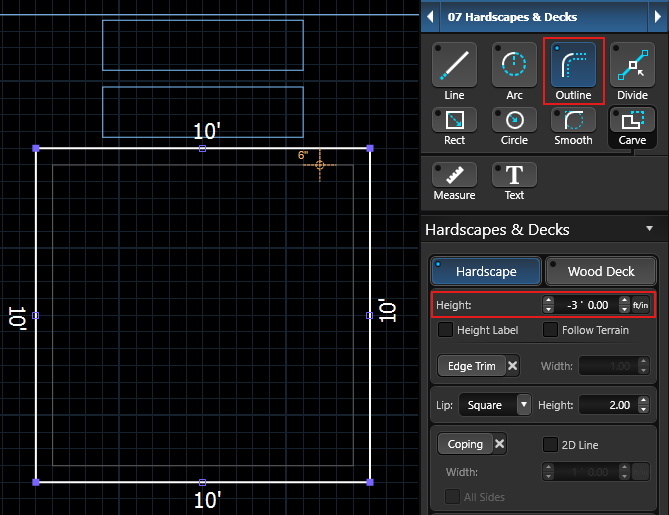This screenshot has height=515, width=669.
Task: Go to previous stage using left arrow
Action: tap(430, 17)
